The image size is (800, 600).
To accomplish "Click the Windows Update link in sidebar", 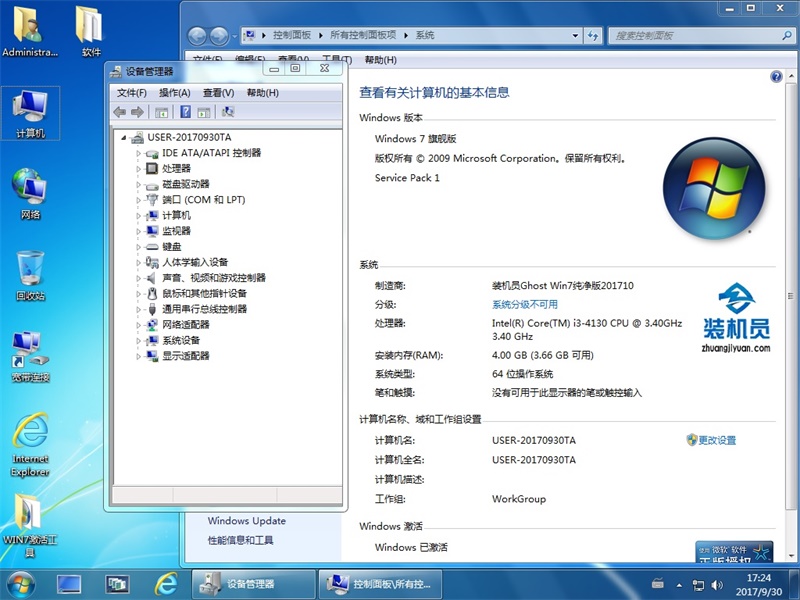I will [246, 521].
